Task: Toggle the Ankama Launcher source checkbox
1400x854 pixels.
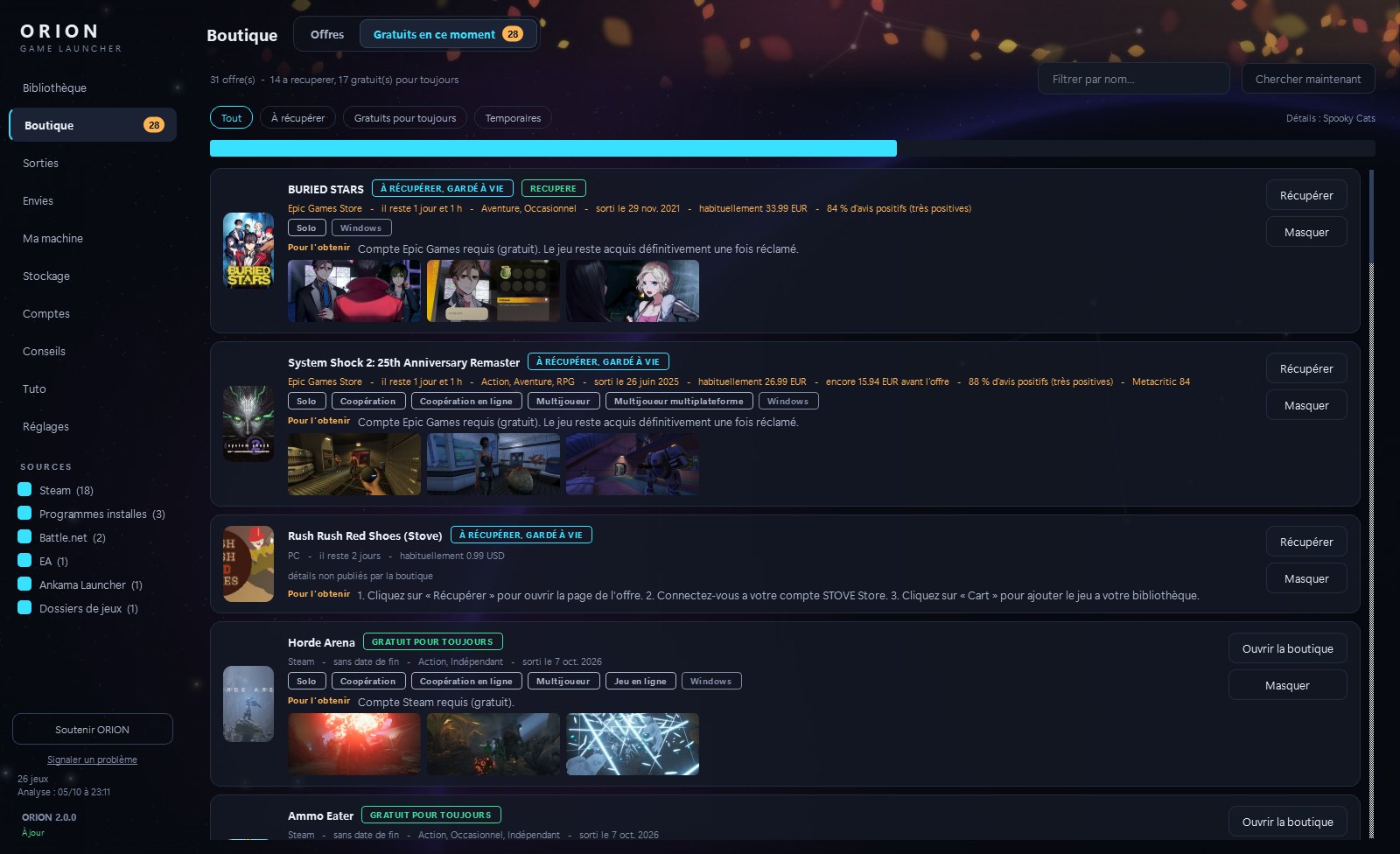Action: click(x=24, y=584)
